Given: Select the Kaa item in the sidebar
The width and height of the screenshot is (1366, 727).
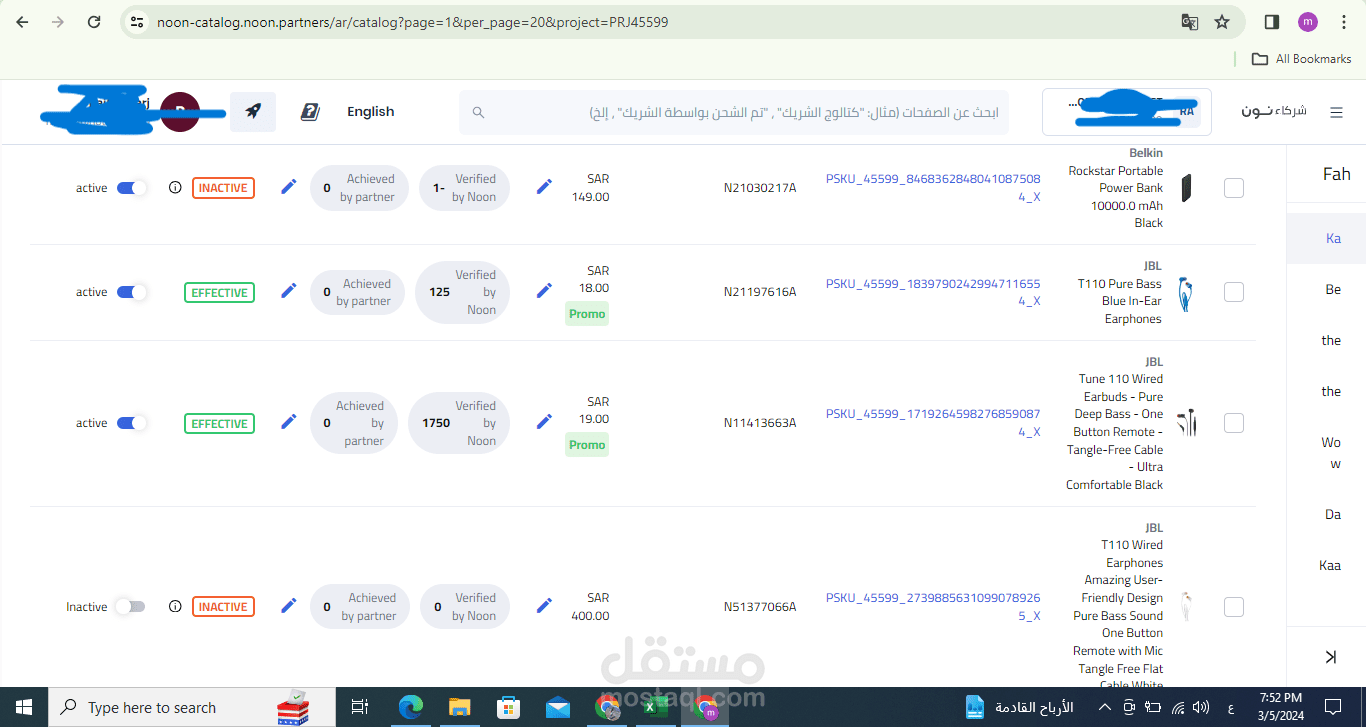Looking at the screenshot, I should coord(1330,565).
